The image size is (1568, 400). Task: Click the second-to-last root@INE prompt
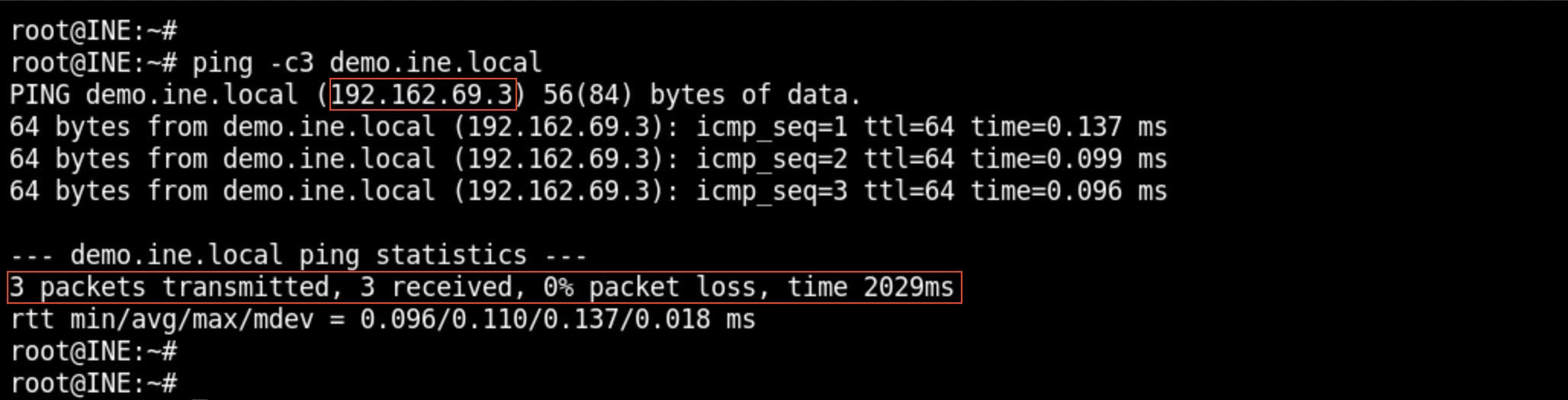(94, 351)
